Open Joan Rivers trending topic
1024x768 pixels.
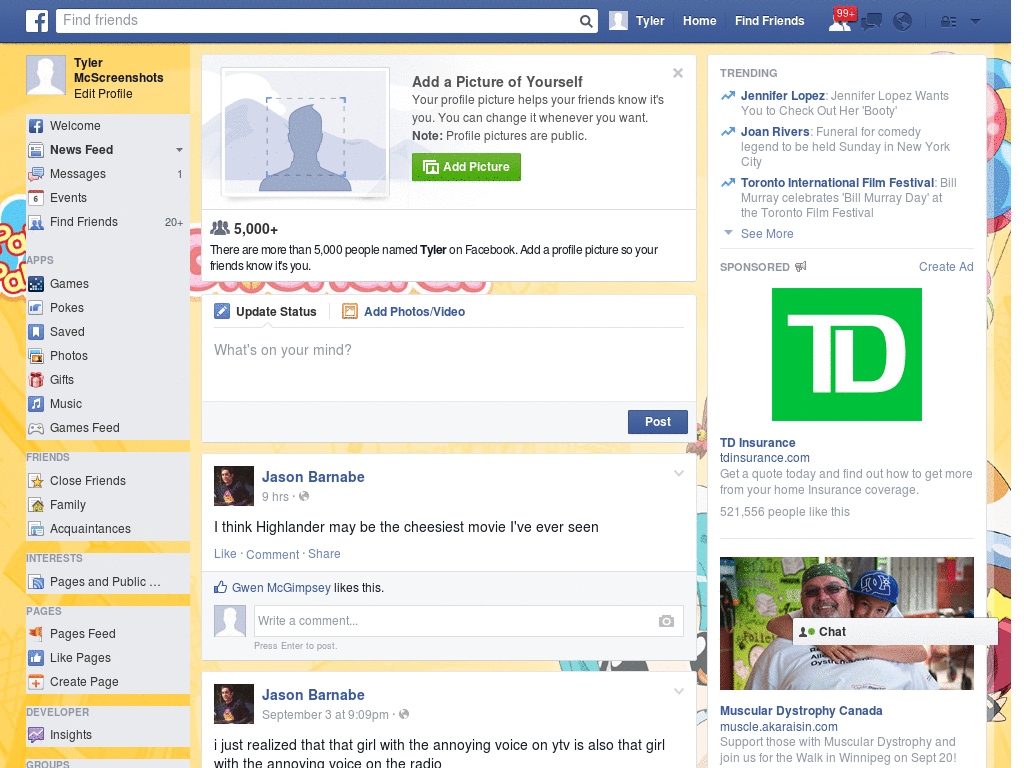pos(775,132)
